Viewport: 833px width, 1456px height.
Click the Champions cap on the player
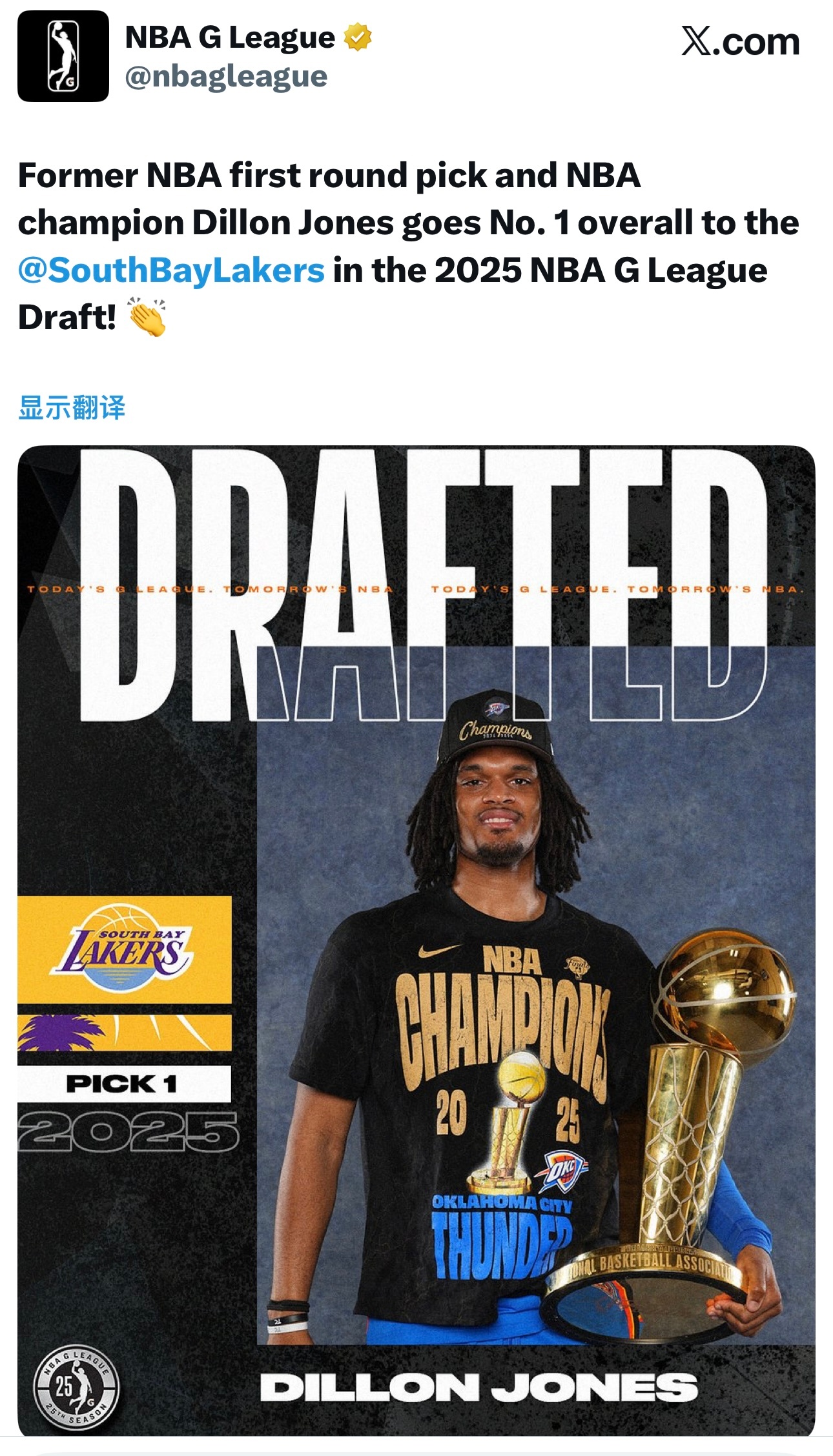click(x=496, y=727)
